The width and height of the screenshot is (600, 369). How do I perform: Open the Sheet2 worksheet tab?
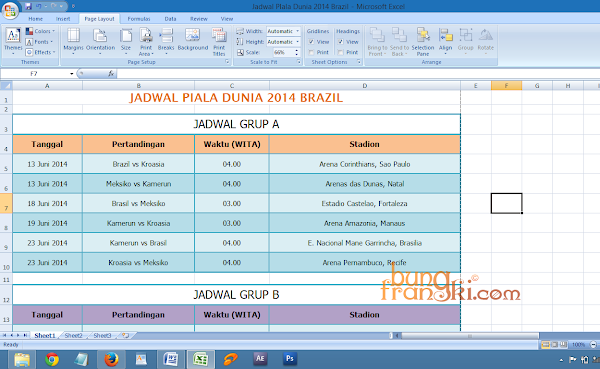tap(73, 335)
